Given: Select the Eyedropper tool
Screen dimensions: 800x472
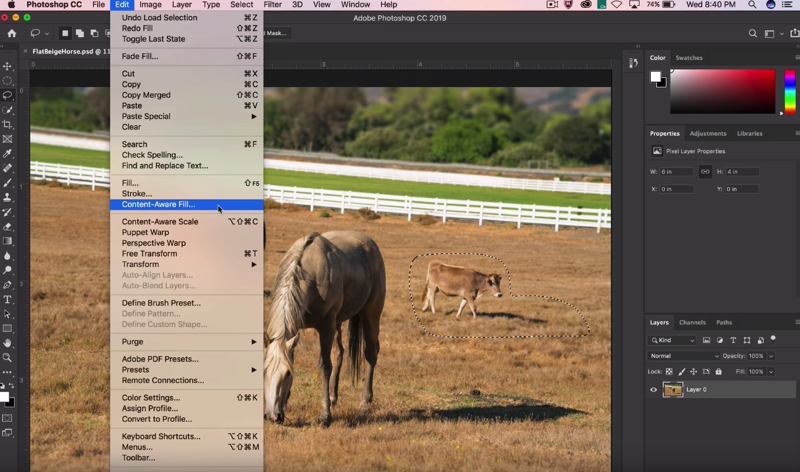Looking at the screenshot, I should pyautogui.click(x=7, y=154).
